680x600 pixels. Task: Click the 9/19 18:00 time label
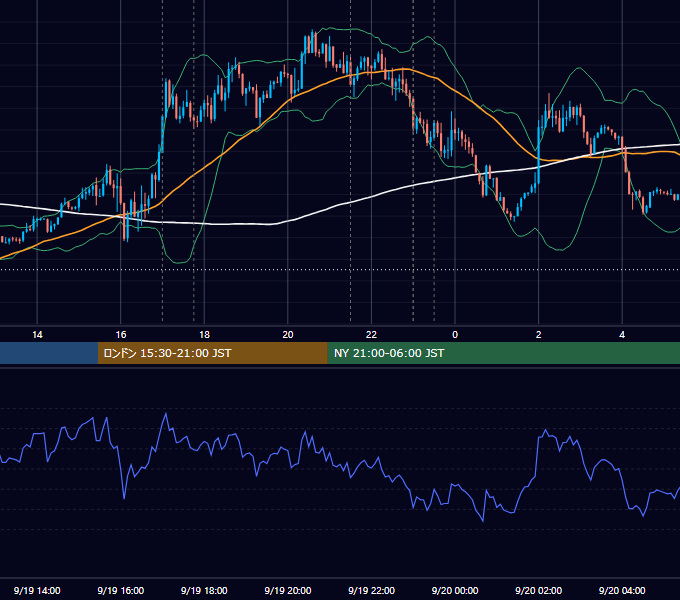[204, 590]
